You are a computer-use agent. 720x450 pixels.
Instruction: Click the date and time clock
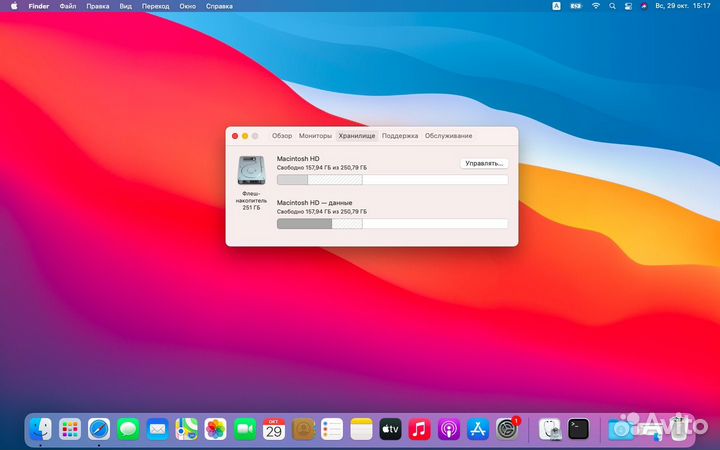683,6
